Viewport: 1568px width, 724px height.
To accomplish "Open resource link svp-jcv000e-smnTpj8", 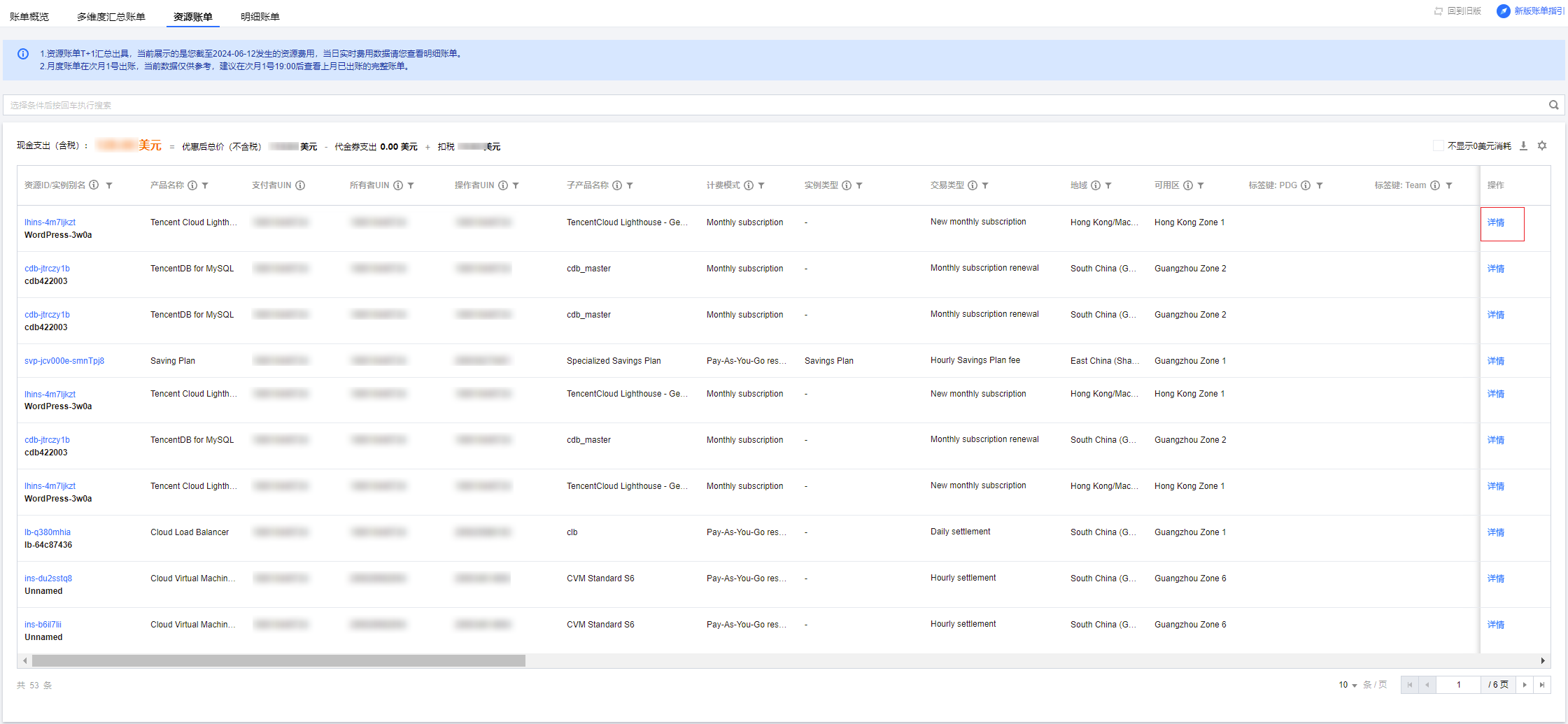I will pos(64,361).
